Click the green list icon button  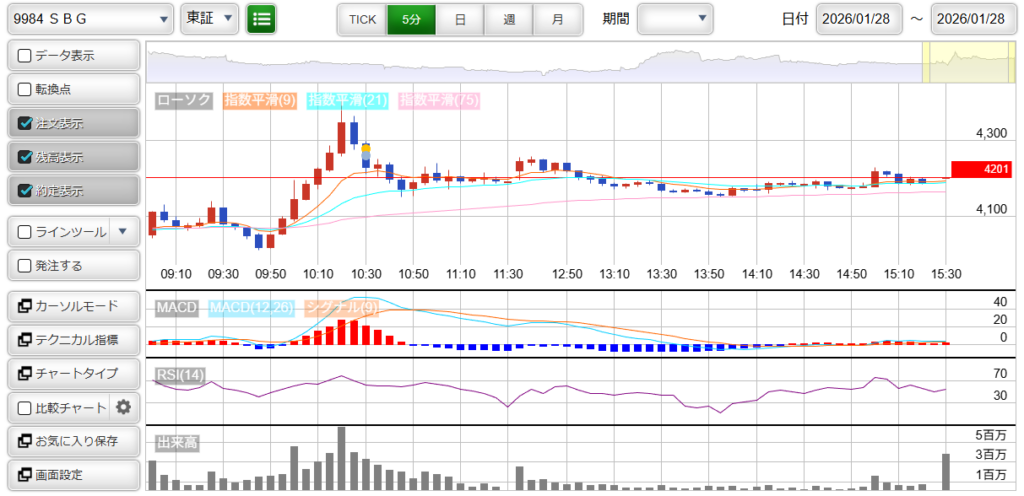[261, 19]
